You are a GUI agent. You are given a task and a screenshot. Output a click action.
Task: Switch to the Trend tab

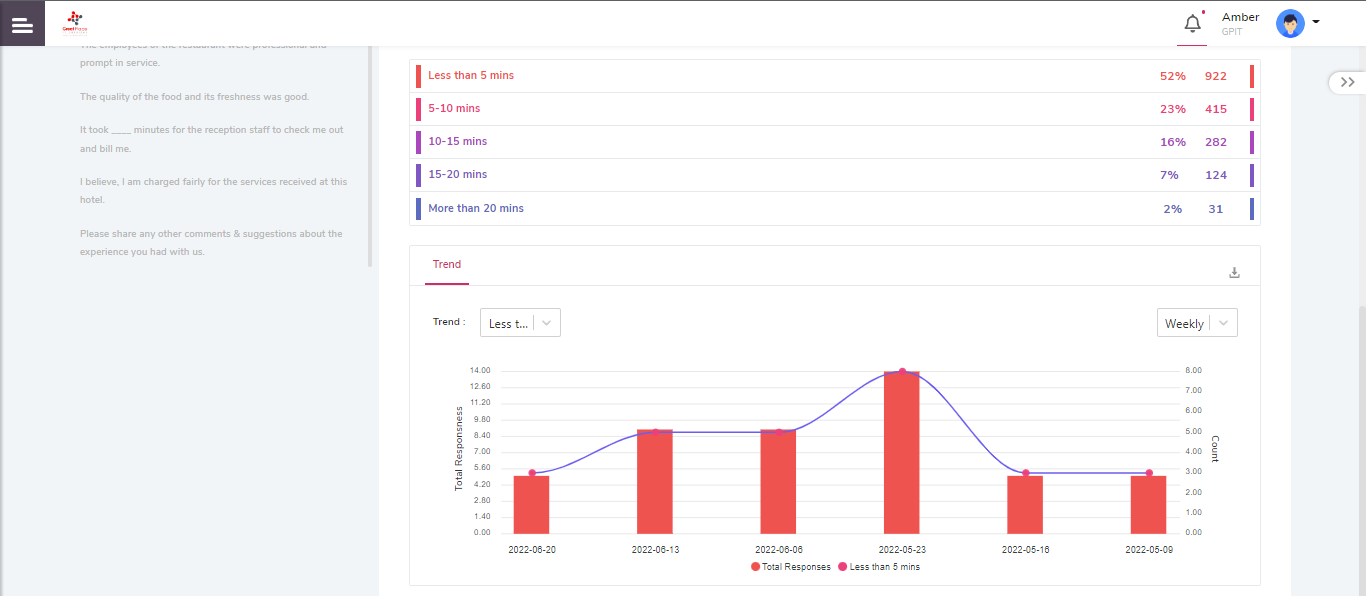447,265
